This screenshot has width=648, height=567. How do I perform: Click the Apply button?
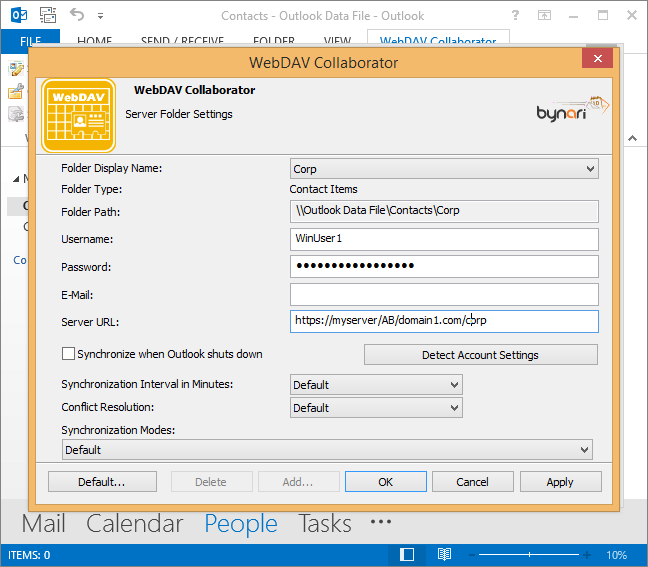tap(560, 482)
